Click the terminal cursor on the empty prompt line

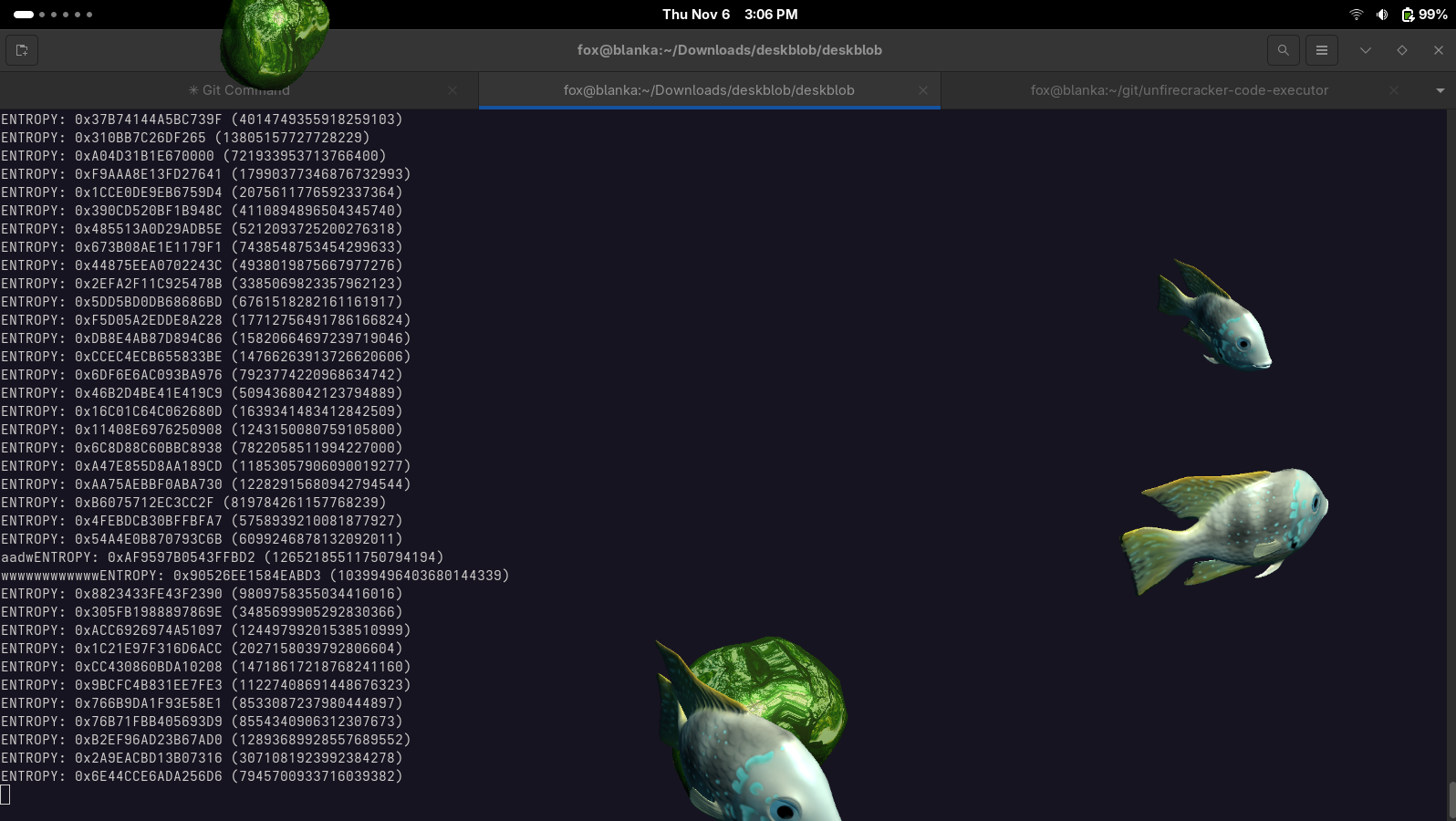tap(5, 795)
